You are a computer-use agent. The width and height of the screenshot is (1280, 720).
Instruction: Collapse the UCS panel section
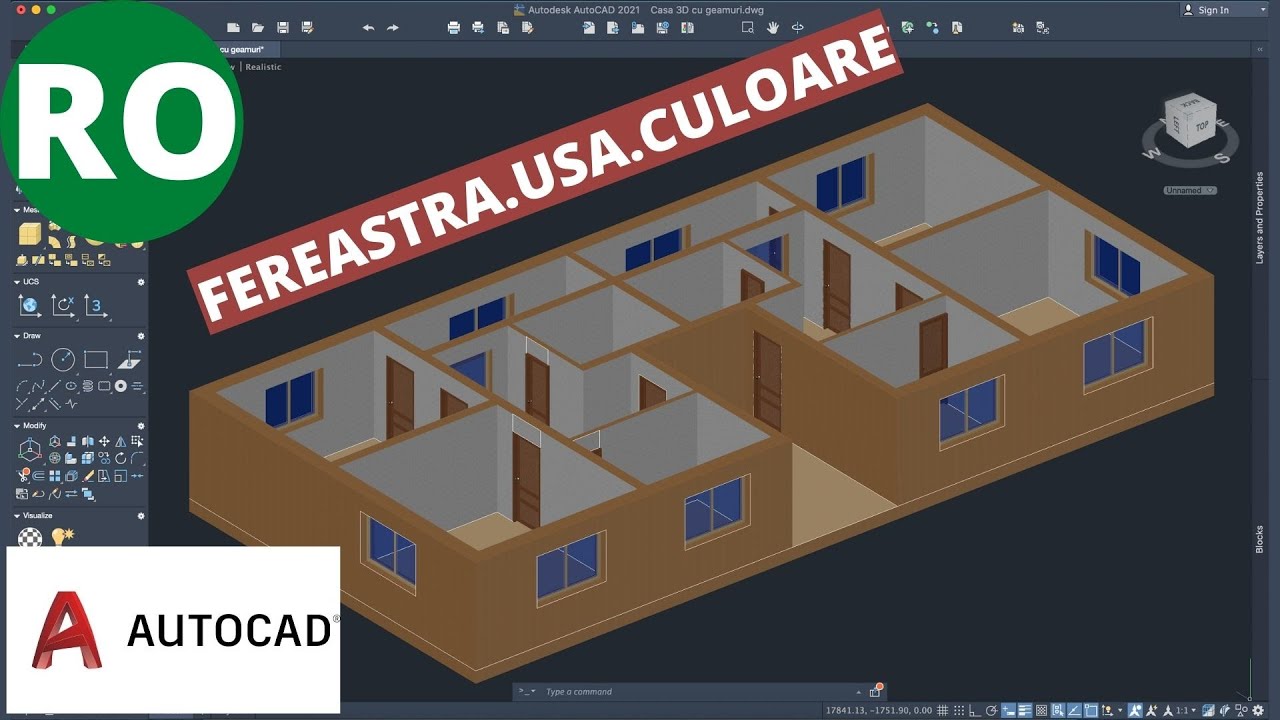[16, 282]
